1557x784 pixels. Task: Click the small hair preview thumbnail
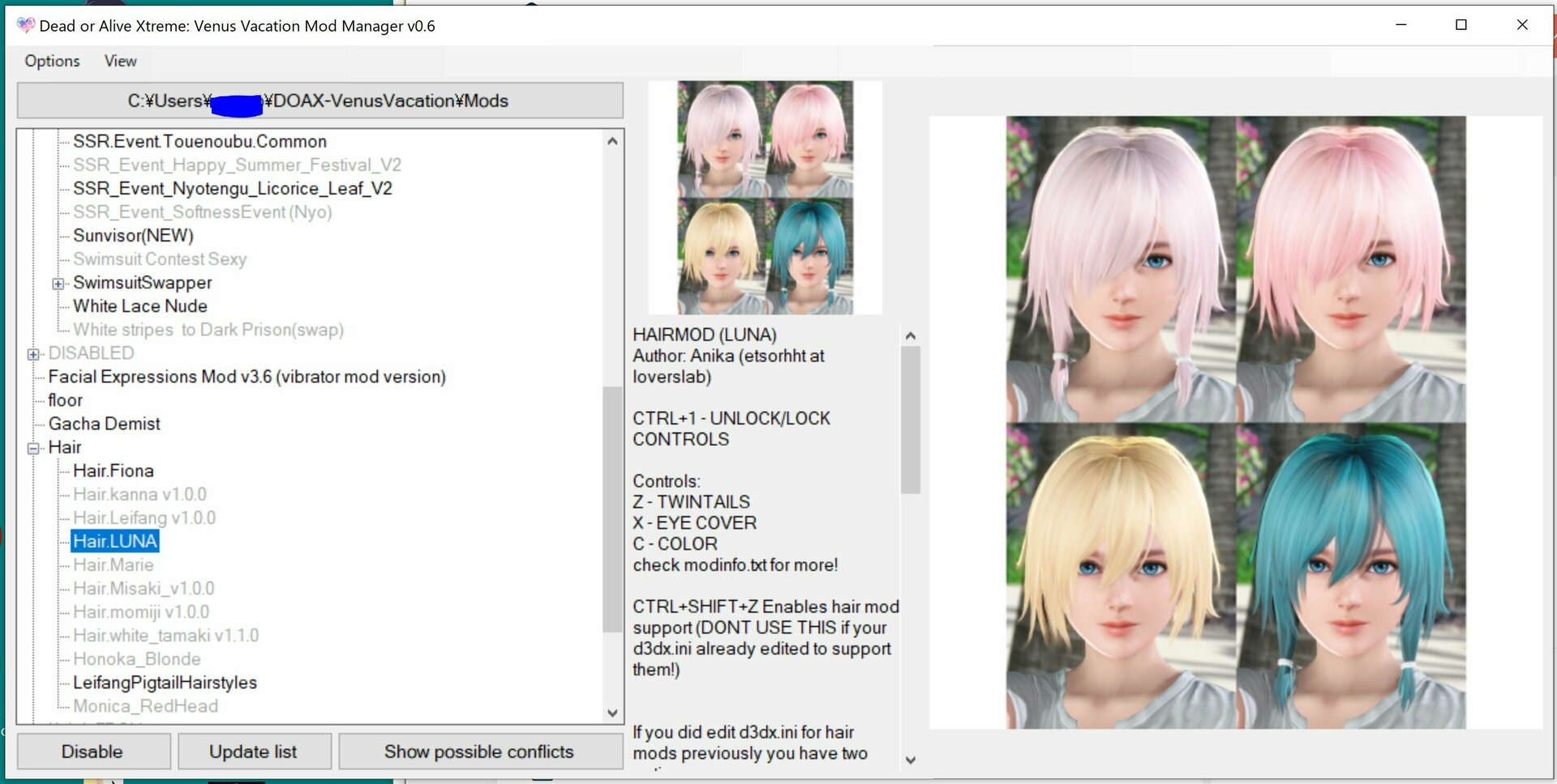[766, 197]
